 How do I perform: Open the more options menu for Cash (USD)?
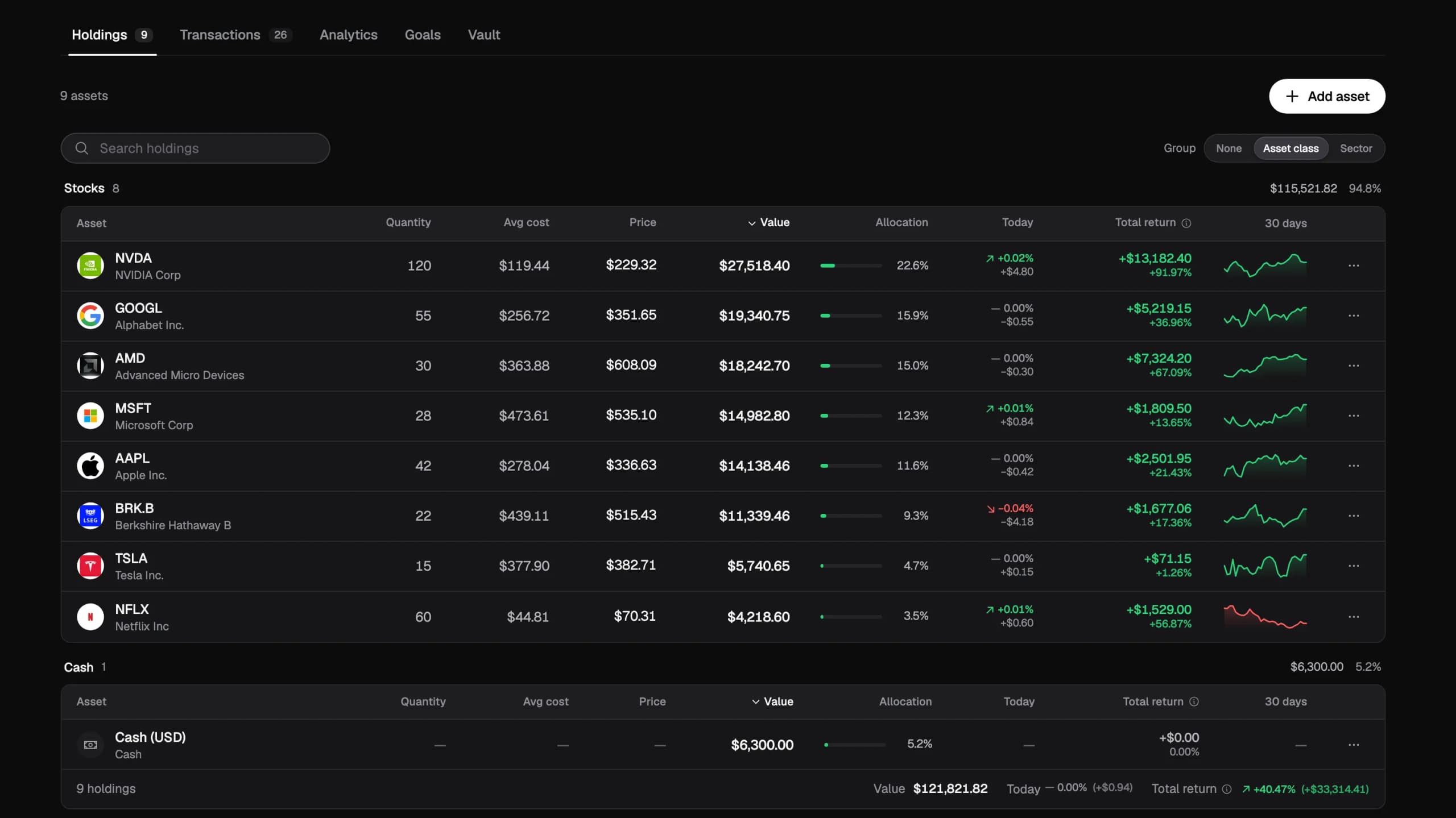coord(1354,745)
